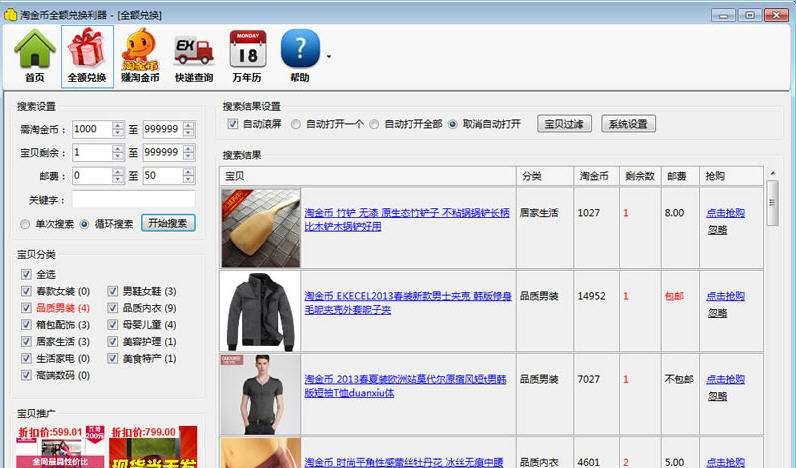The width and height of the screenshot is (796, 468).
Task: Click 点击抢购 for the 7027 coin item
Action: pos(725,379)
